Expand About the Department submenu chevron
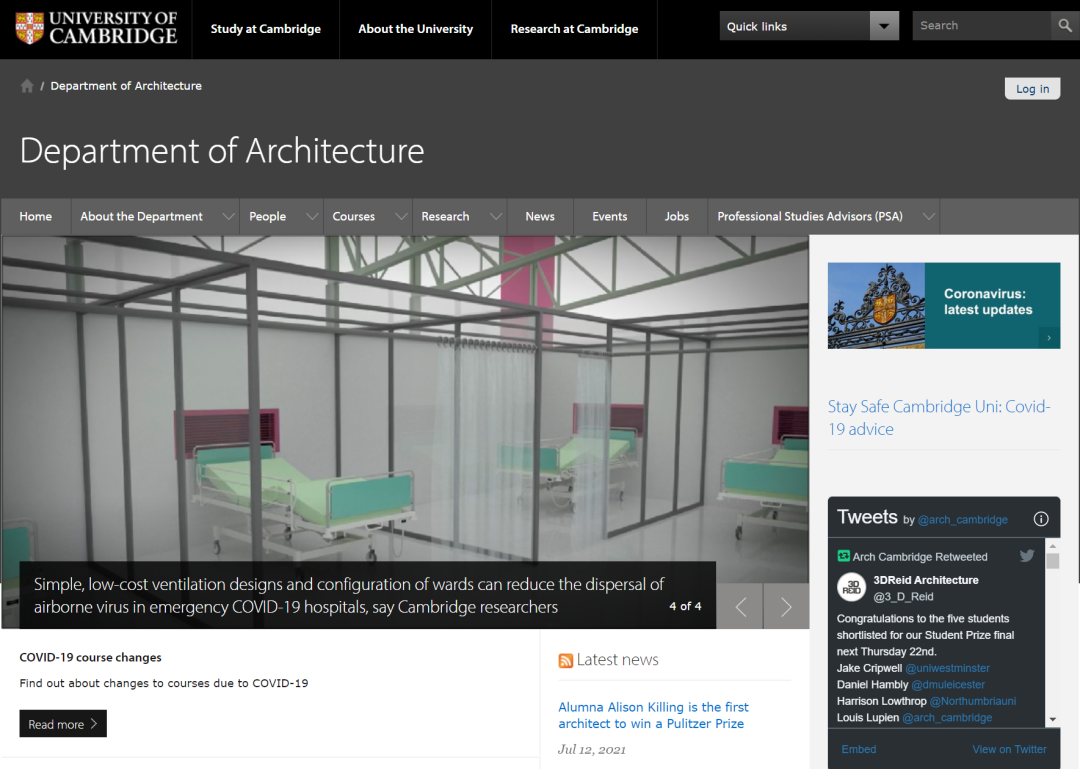 228,216
